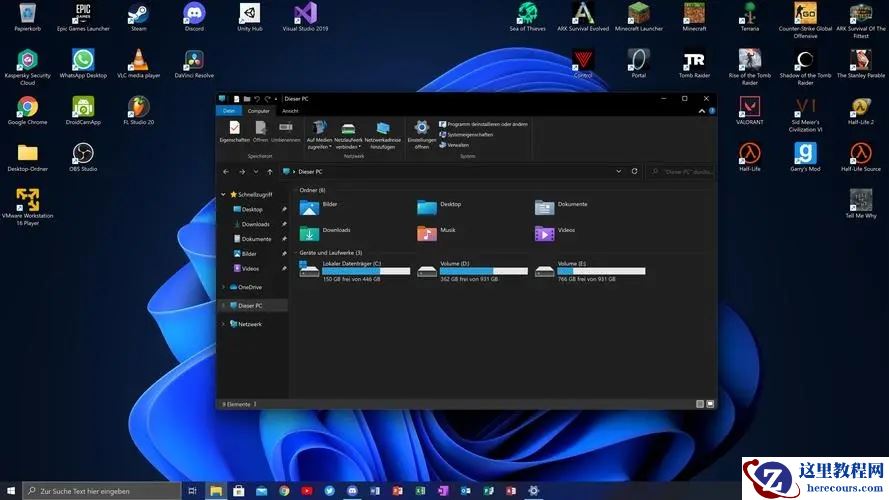Select Bilder in navigation sidebar
Screen dimensions: 889x500
coord(249,253)
